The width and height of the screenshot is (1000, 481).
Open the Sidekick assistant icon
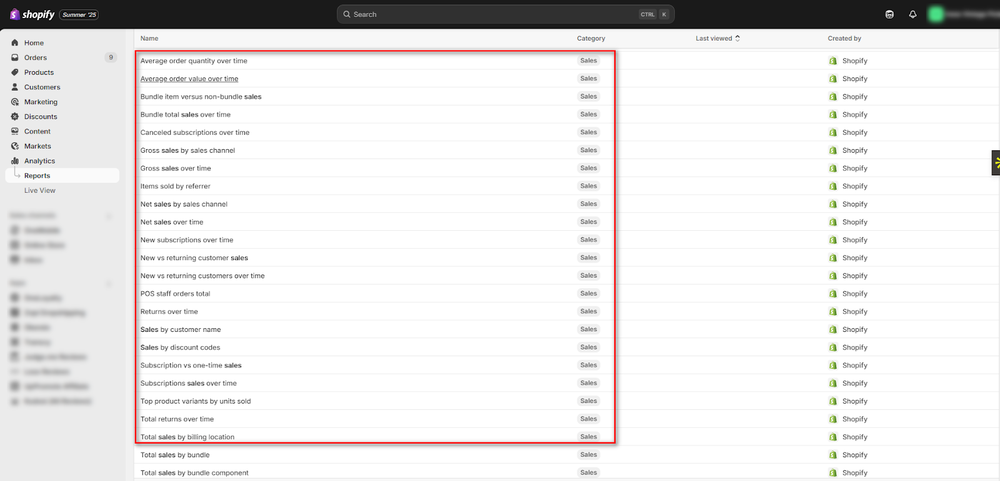[x=890, y=14]
